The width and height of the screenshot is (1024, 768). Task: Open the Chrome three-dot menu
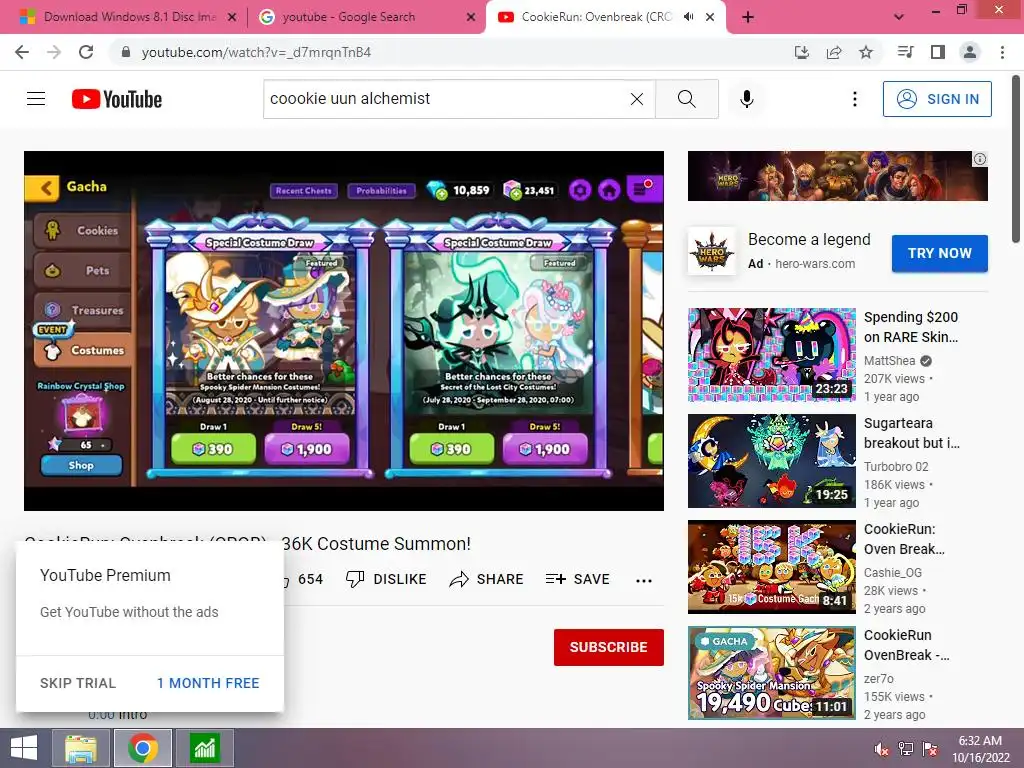(1002, 52)
